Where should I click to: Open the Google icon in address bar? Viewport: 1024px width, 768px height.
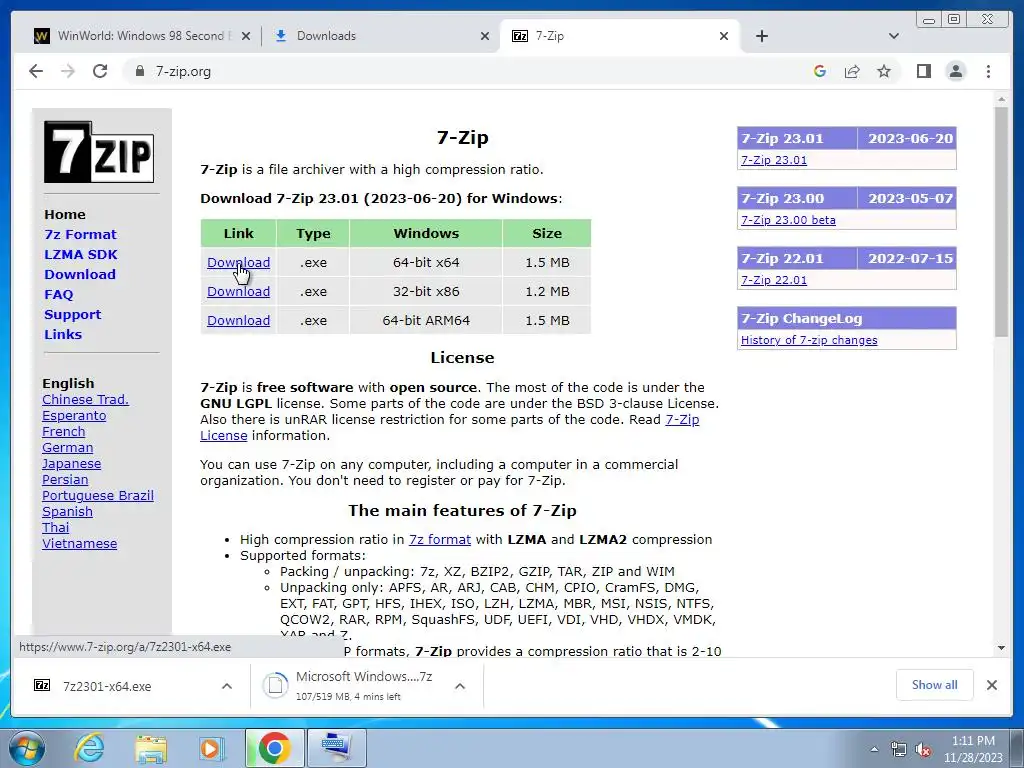pos(820,71)
